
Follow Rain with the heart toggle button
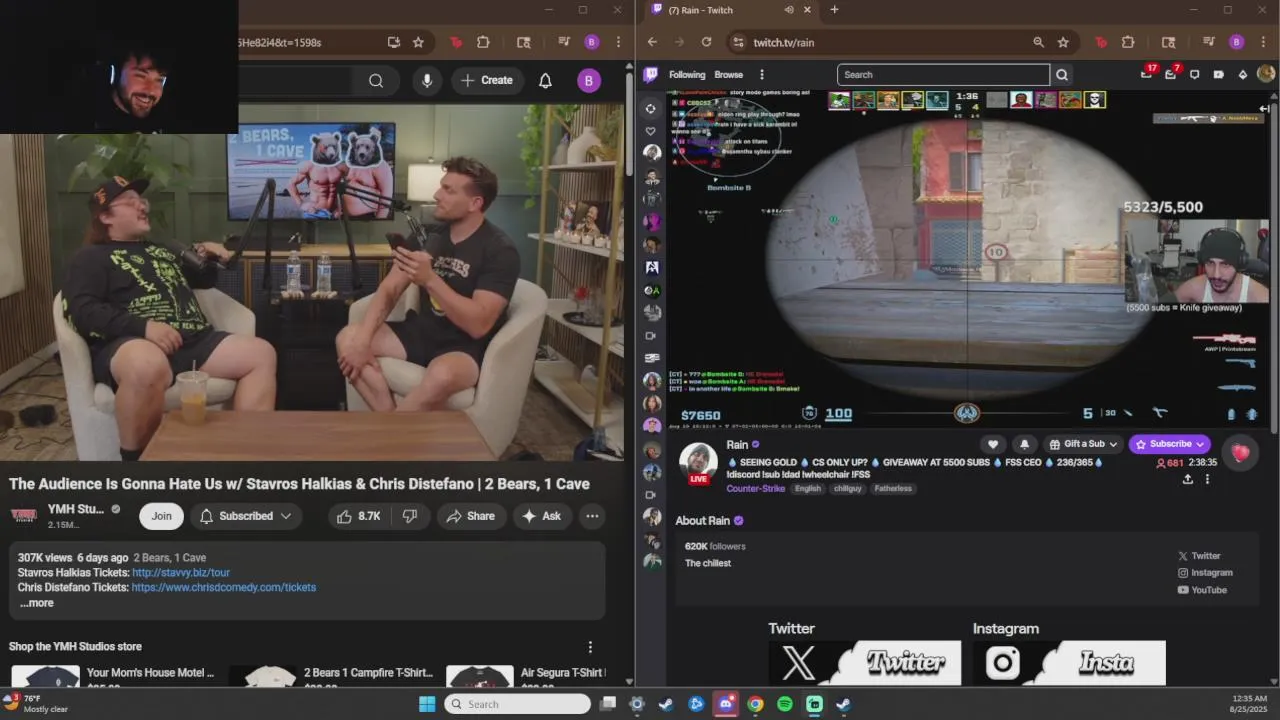point(993,444)
